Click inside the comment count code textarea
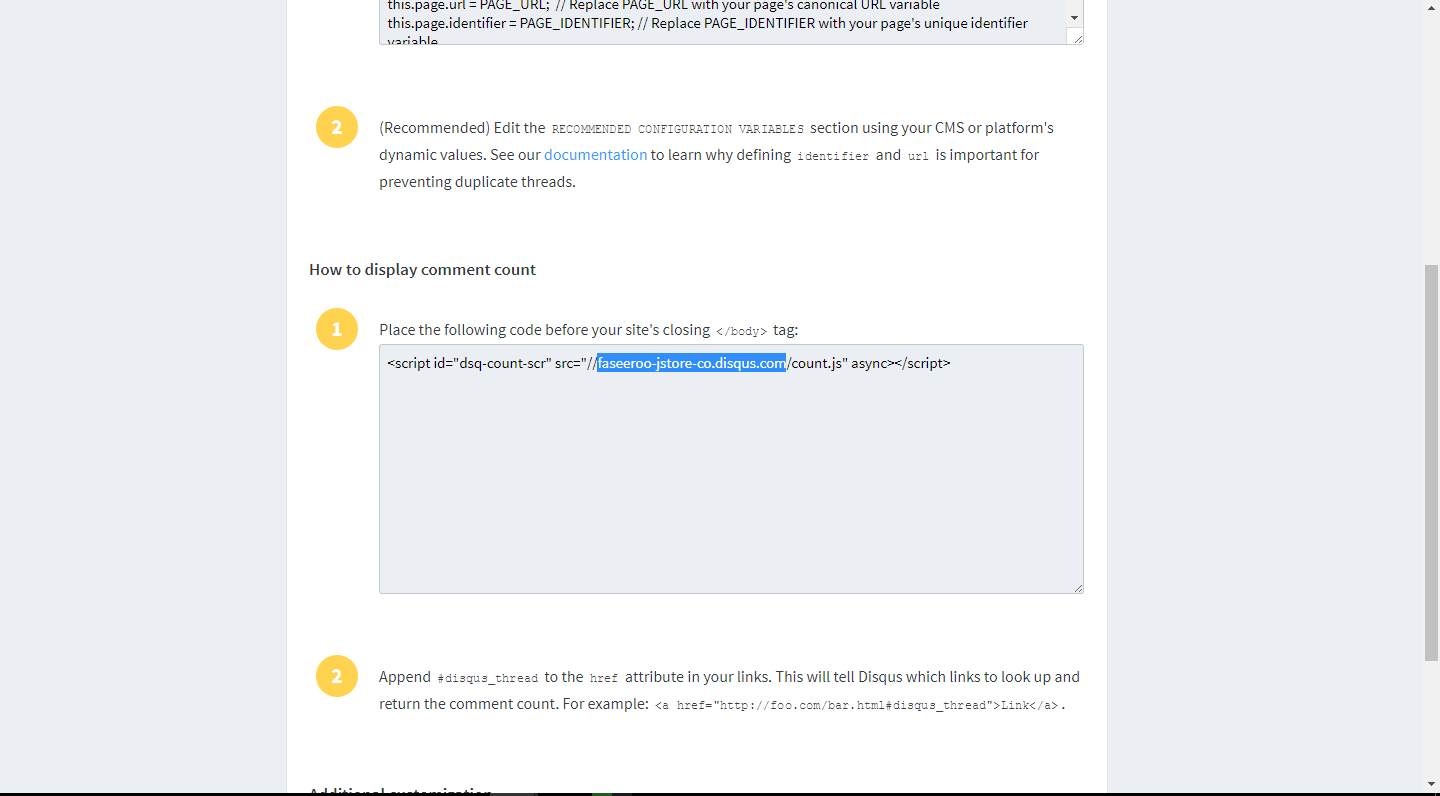Screen dimensions: 1440x796 731,469
